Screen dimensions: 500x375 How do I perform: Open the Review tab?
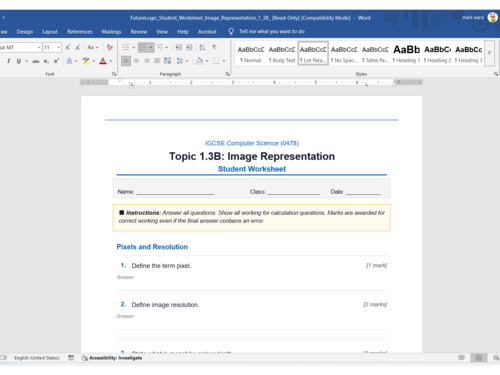[x=139, y=32]
